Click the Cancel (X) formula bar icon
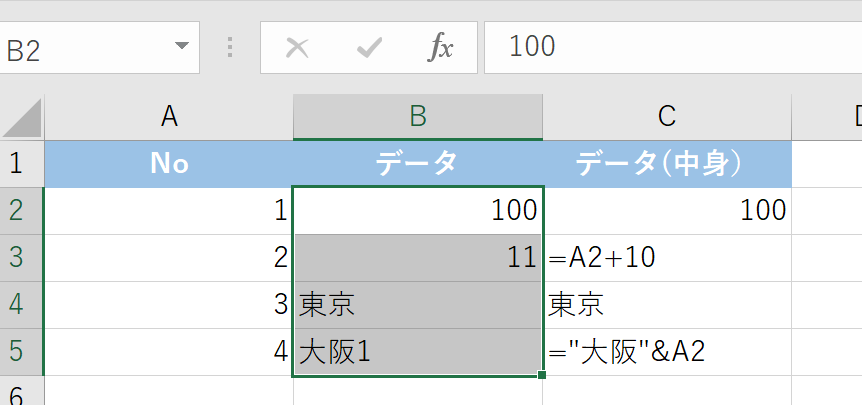 coord(297,47)
